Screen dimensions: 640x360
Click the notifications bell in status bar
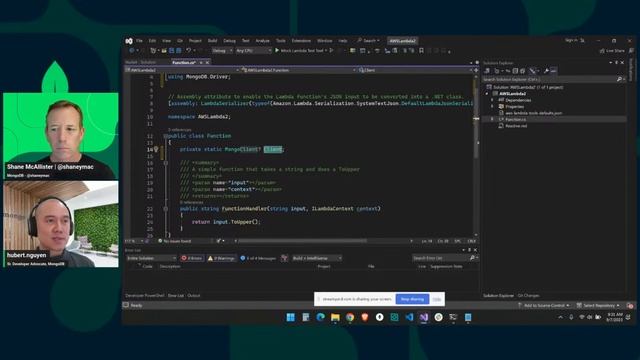tap(630, 305)
